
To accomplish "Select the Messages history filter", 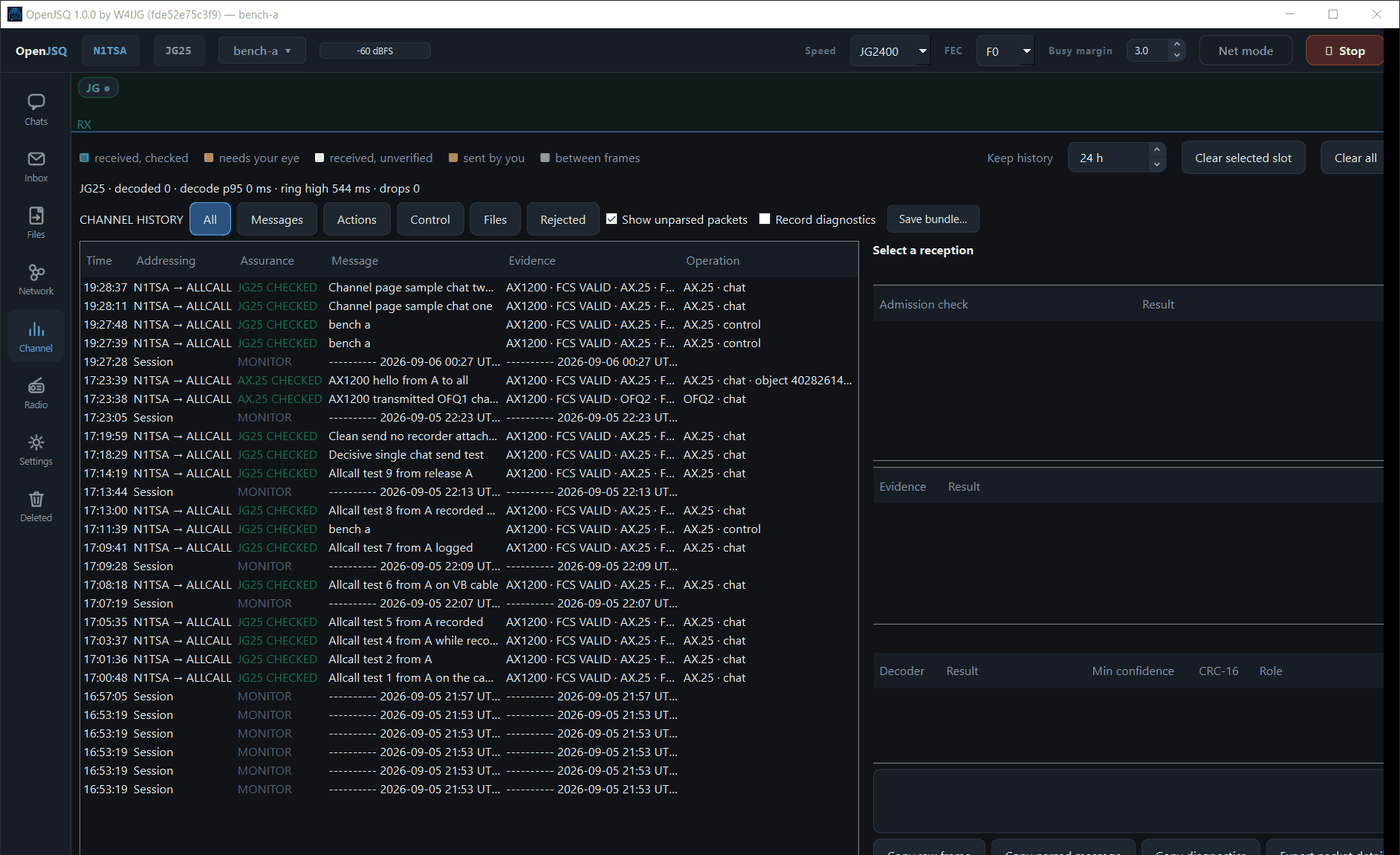I will click(277, 219).
